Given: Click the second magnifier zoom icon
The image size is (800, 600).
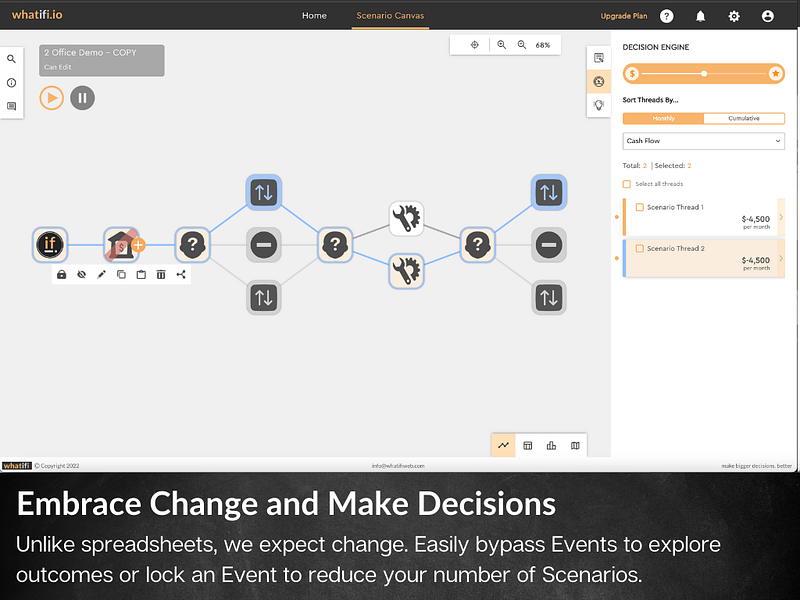Looking at the screenshot, I should pyautogui.click(x=521, y=45).
